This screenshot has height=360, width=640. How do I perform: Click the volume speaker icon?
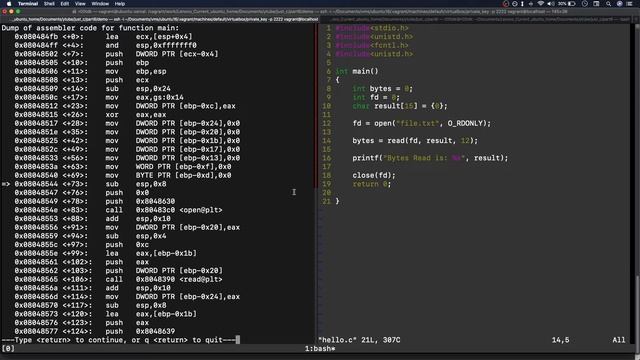pos(551,4)
